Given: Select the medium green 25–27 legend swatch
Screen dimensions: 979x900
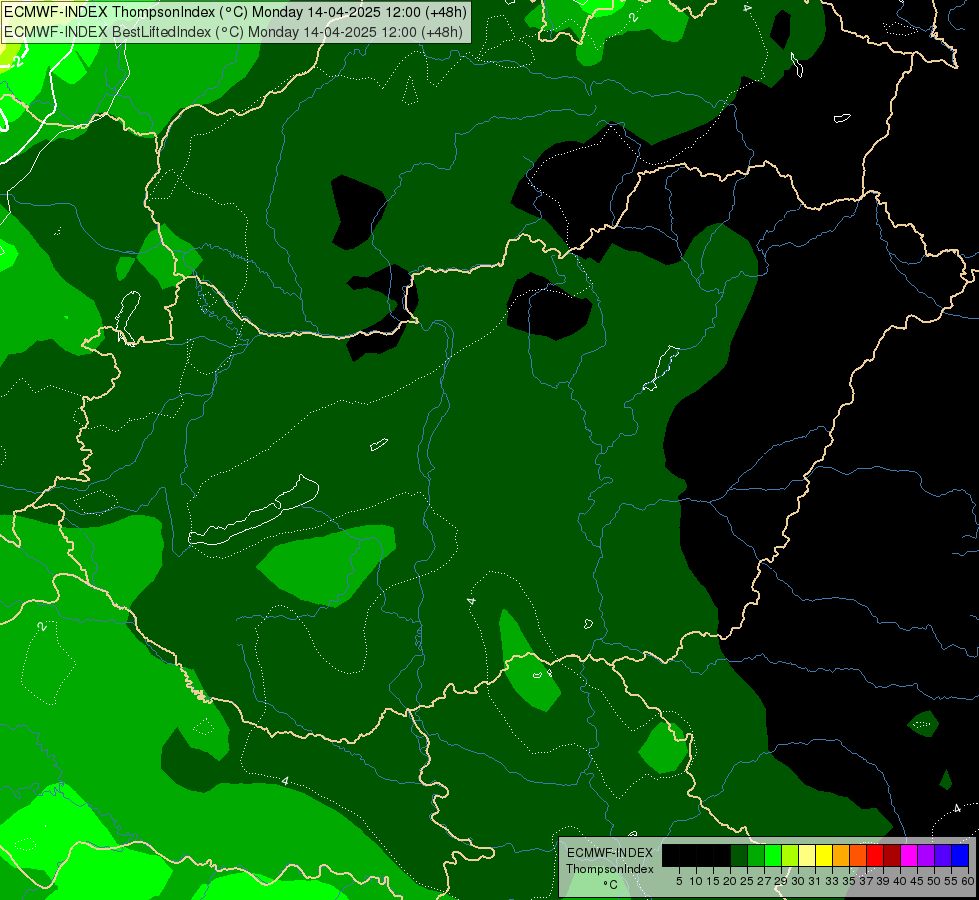Looking at the screenshot, I should pyautogui.click(x=756, y=855).
